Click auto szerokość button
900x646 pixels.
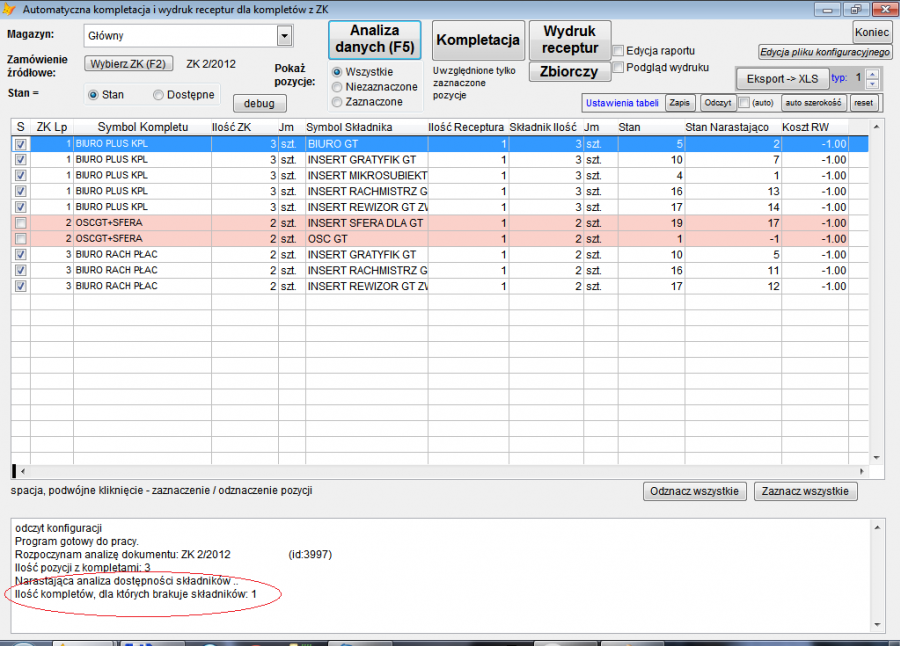click(813, 103)
